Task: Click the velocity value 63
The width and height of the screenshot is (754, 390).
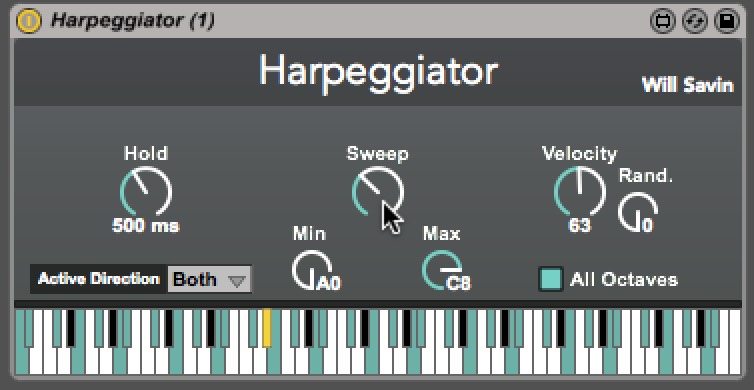Action: 579,225
